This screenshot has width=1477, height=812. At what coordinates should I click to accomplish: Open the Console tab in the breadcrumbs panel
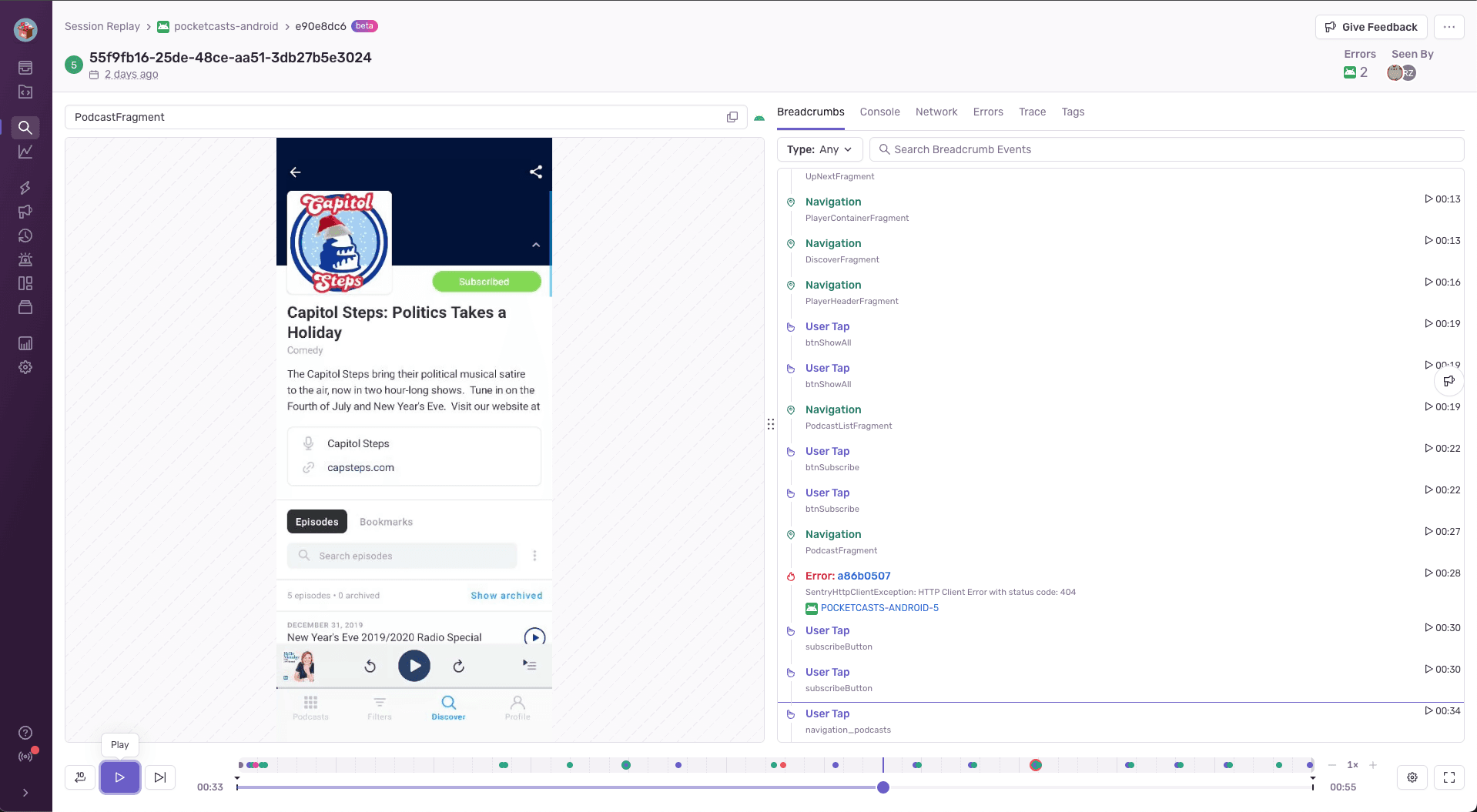coord(879,112)
